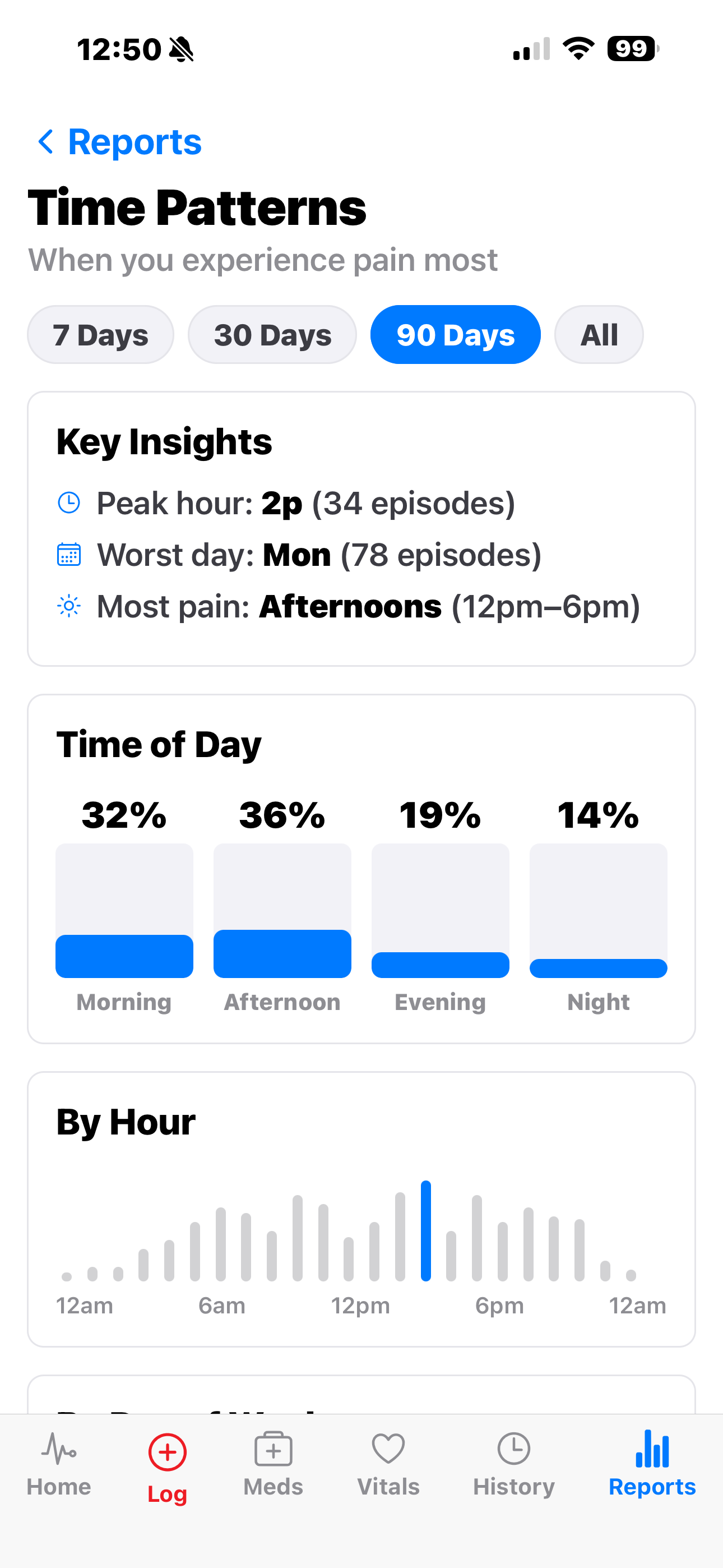Select the 90 Days filter pill
The image size is (723, 1568).
(455, 335)
